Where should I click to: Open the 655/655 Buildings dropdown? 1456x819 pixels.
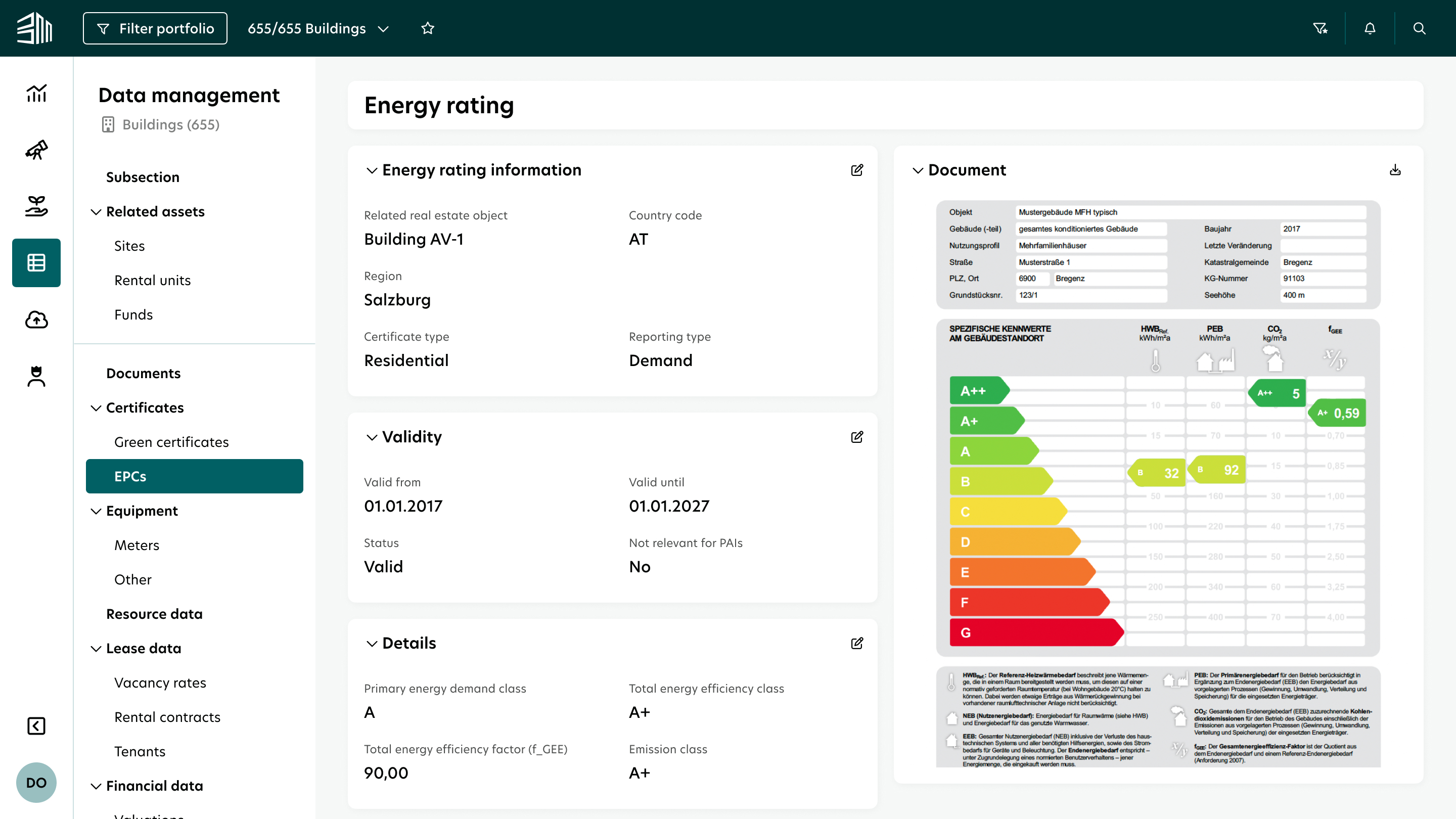(x=318, y=28)
